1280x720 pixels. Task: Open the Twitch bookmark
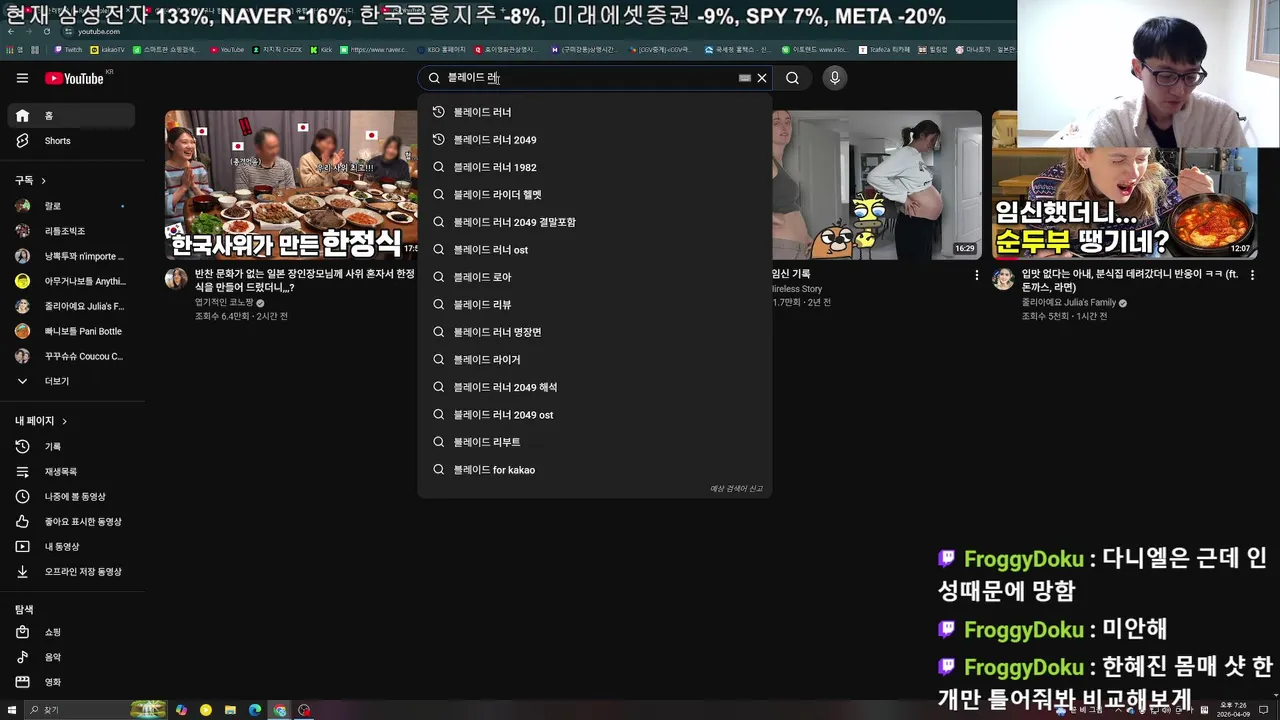68,49
